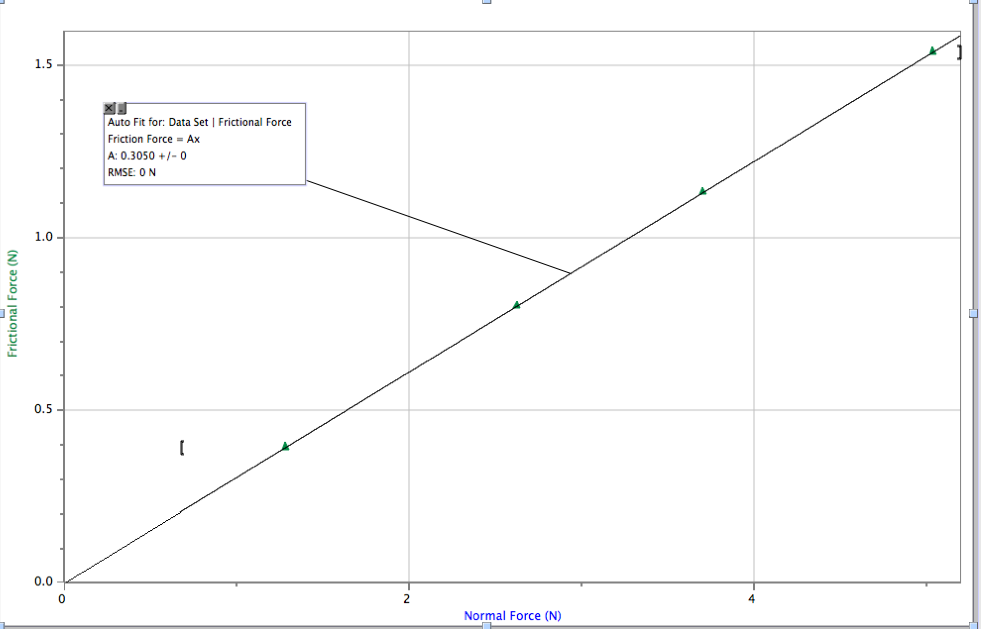Close the Auto Fit results box with the X
The image size is (981, 629).
(108, 107)
